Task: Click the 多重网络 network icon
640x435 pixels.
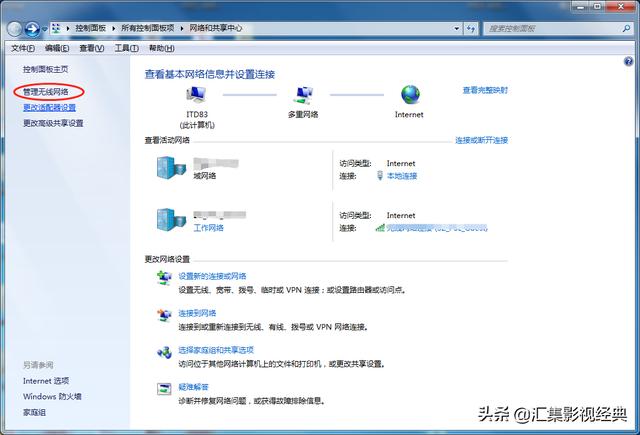Action: 304,96
